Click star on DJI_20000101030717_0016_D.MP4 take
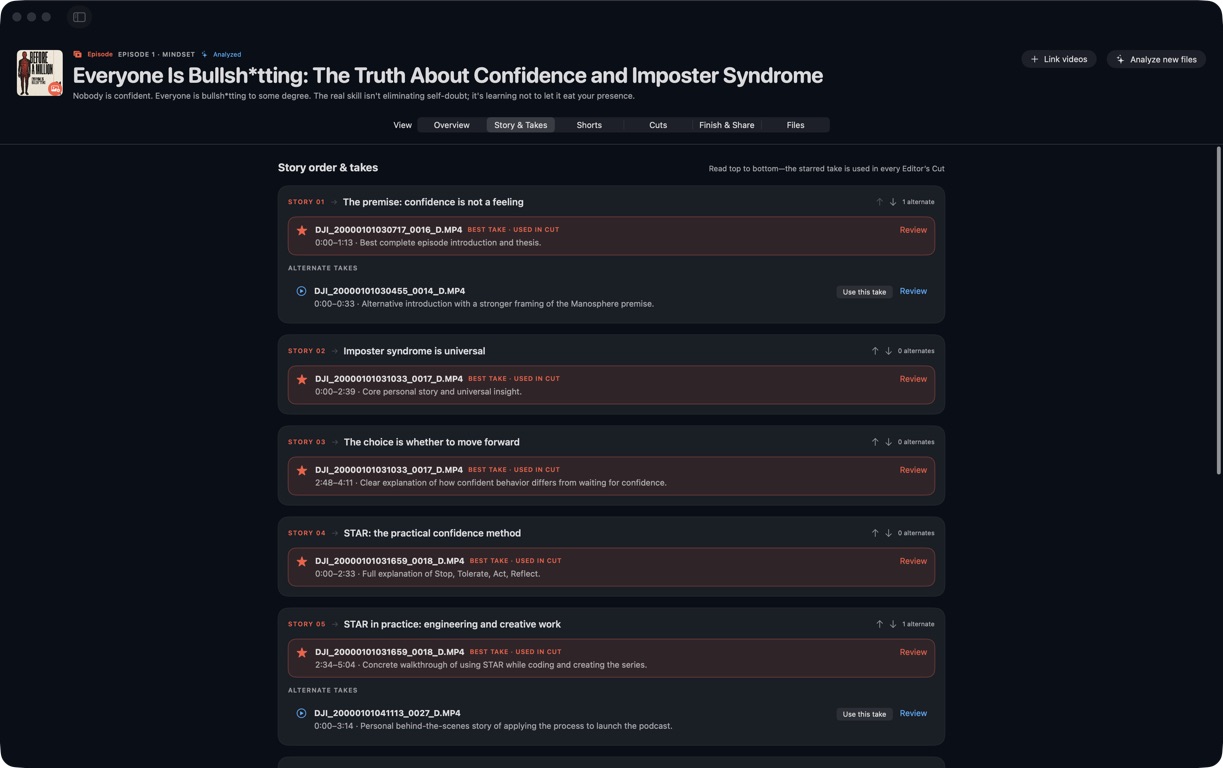This screenshot has width=1223, height=768. 302,231
